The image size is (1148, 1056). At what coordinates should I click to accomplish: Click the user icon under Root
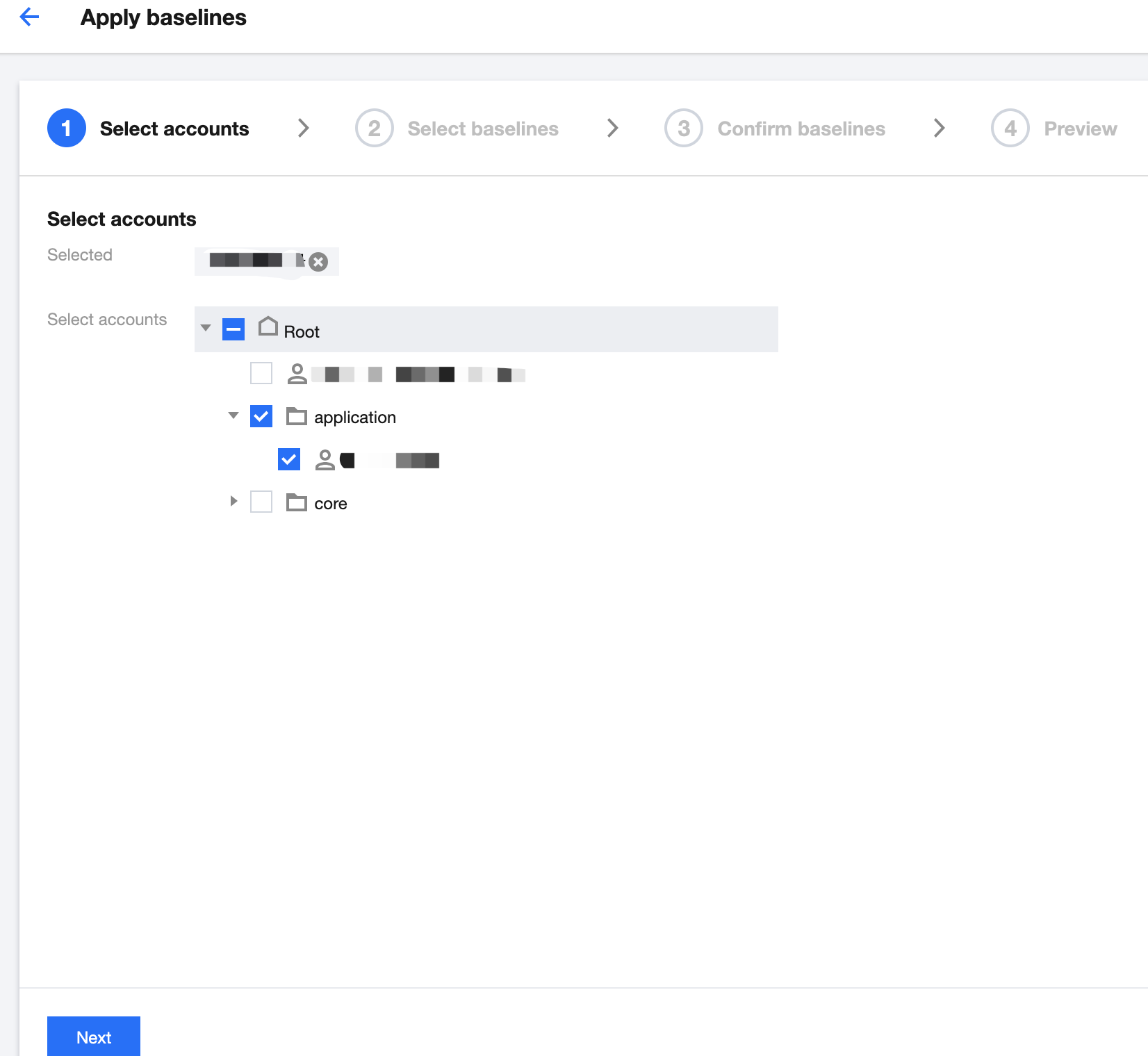click(x=297, y=374)
